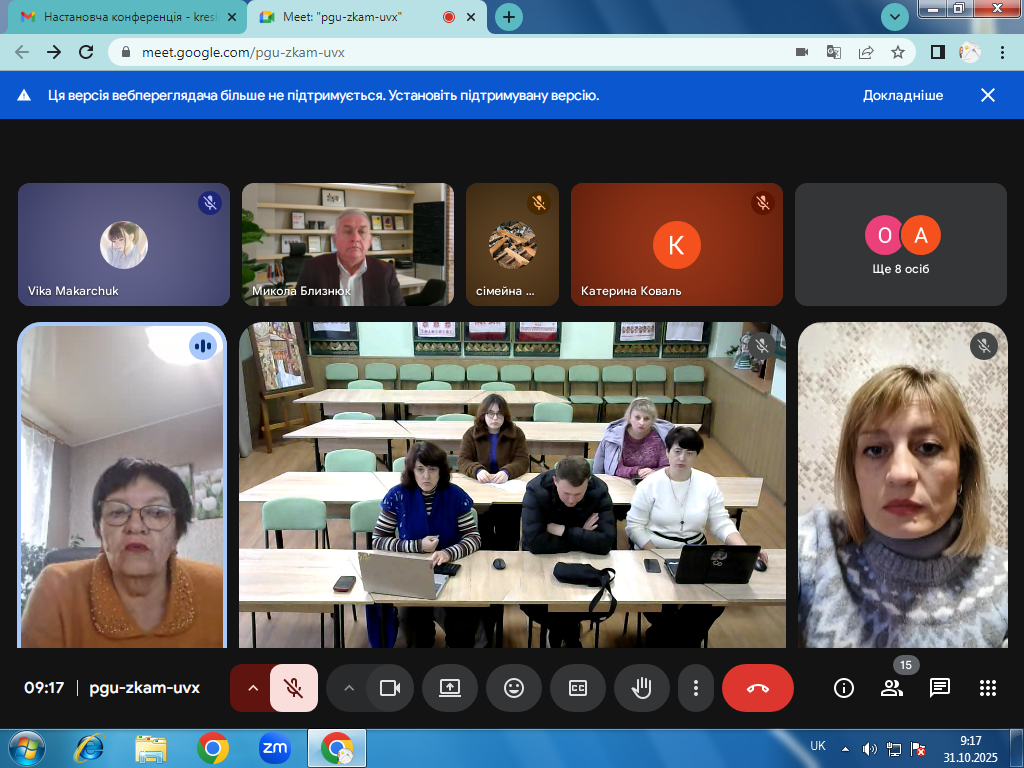This screenshot has height=768, width=1024.
Task: Turn on closed captions
Action: click(x=578, y=688)
